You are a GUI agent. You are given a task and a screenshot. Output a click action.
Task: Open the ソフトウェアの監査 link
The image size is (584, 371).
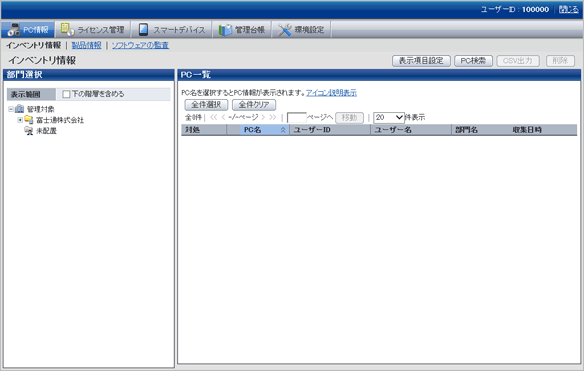(140, 45)
